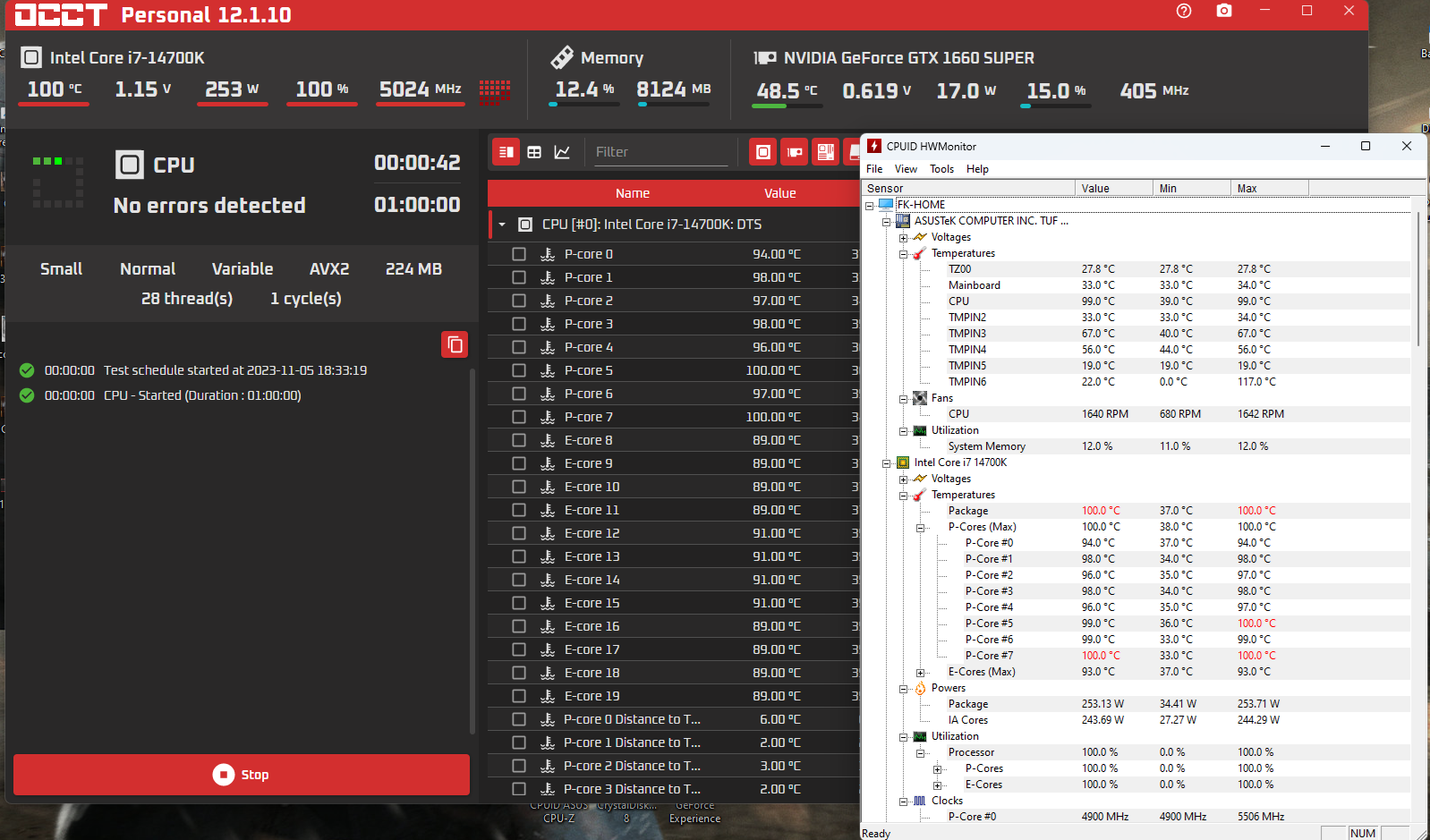Click the Intel Core i7-14700K CPU chip icon
This screenshot has width=1430, height=840.
pos(31,57)
